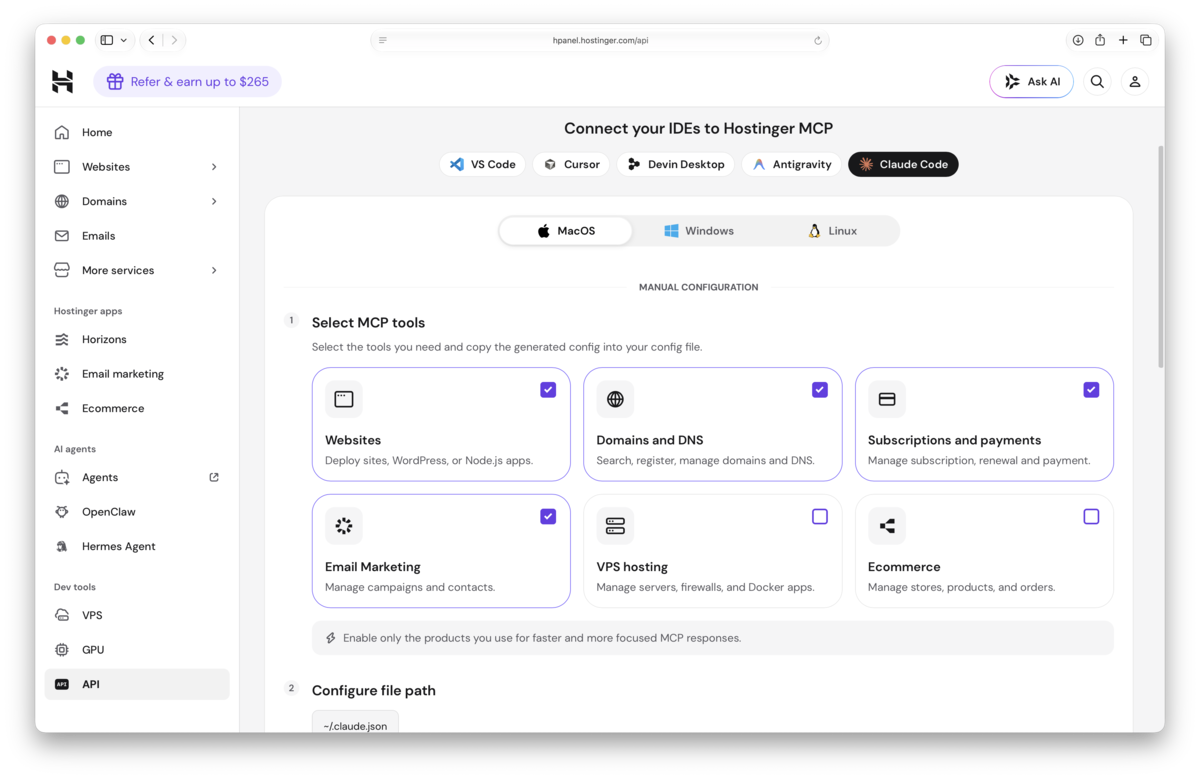Click the browser downloads icon

1078,40
